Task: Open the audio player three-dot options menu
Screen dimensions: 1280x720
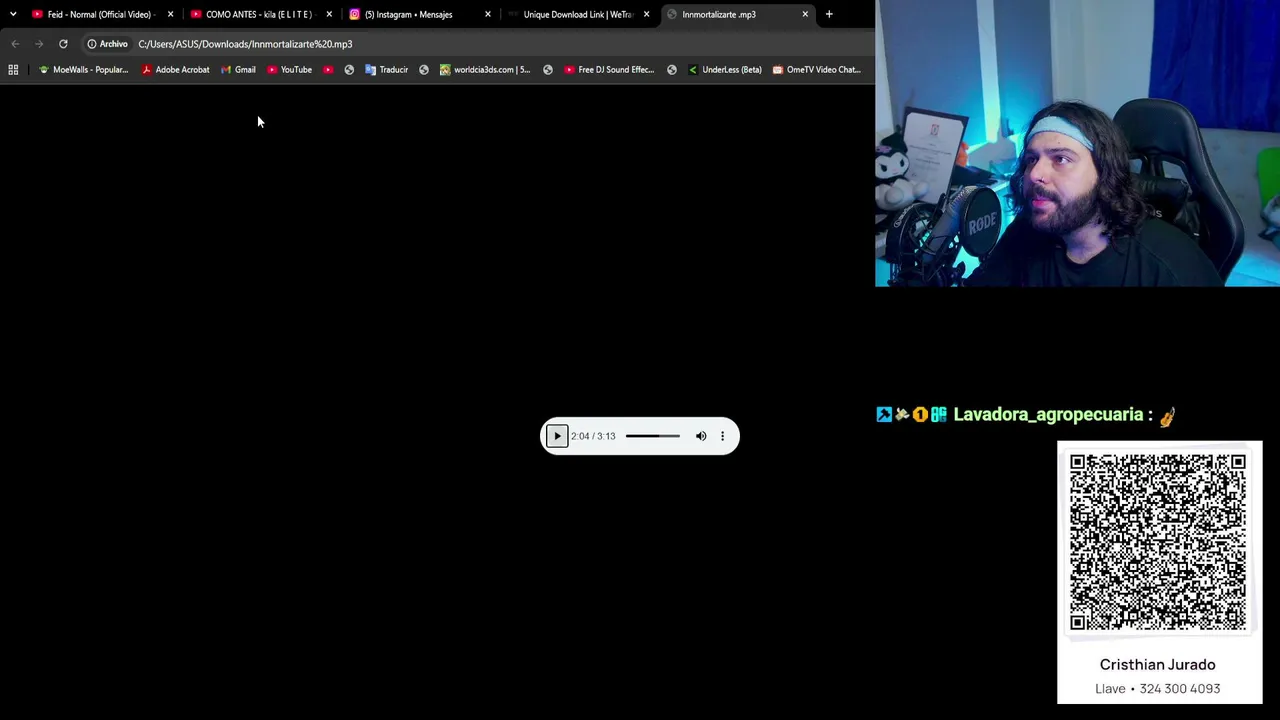Action: [x=722, y=436]
